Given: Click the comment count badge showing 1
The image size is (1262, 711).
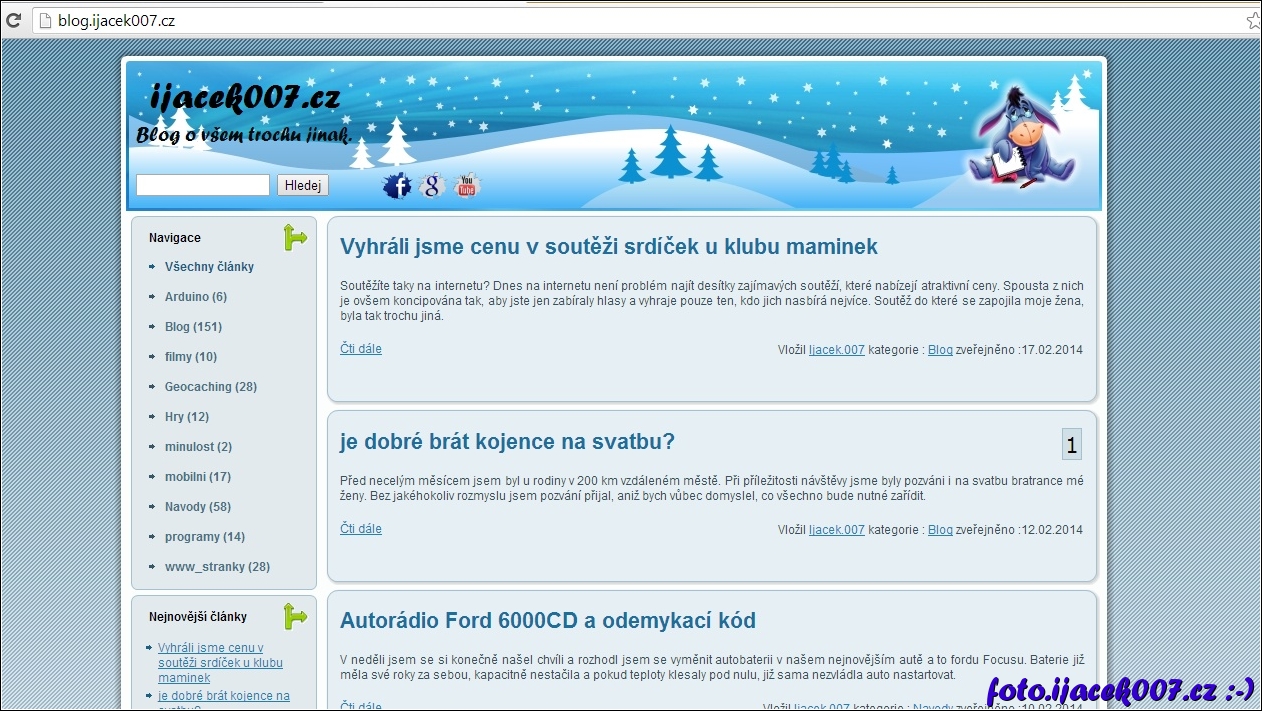Looking at the screenshot, I should coord(1071,445).
